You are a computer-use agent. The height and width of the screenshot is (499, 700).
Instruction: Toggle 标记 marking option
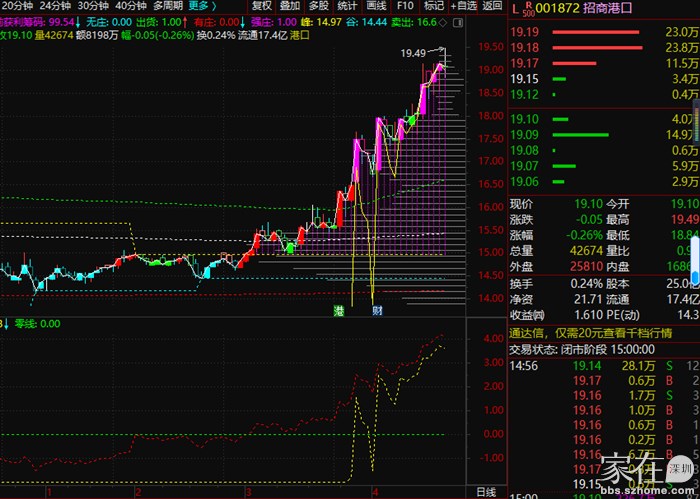coord(433,6)
